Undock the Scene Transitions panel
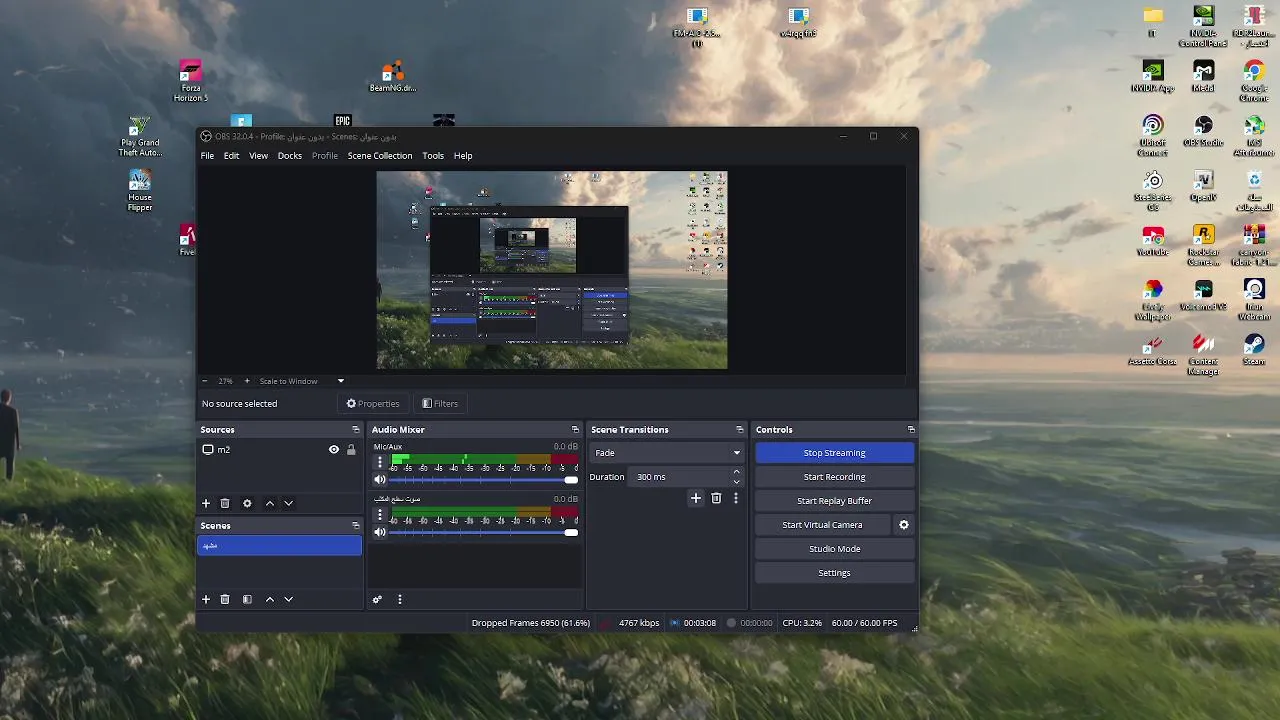The height and width of the screenshot is (720, 1280). 740,429
